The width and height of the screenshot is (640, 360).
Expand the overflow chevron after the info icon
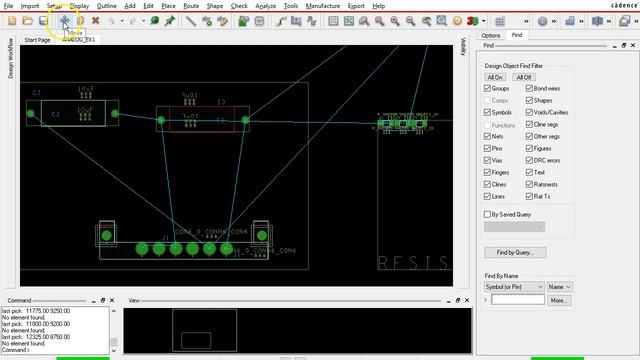(554, 21)
